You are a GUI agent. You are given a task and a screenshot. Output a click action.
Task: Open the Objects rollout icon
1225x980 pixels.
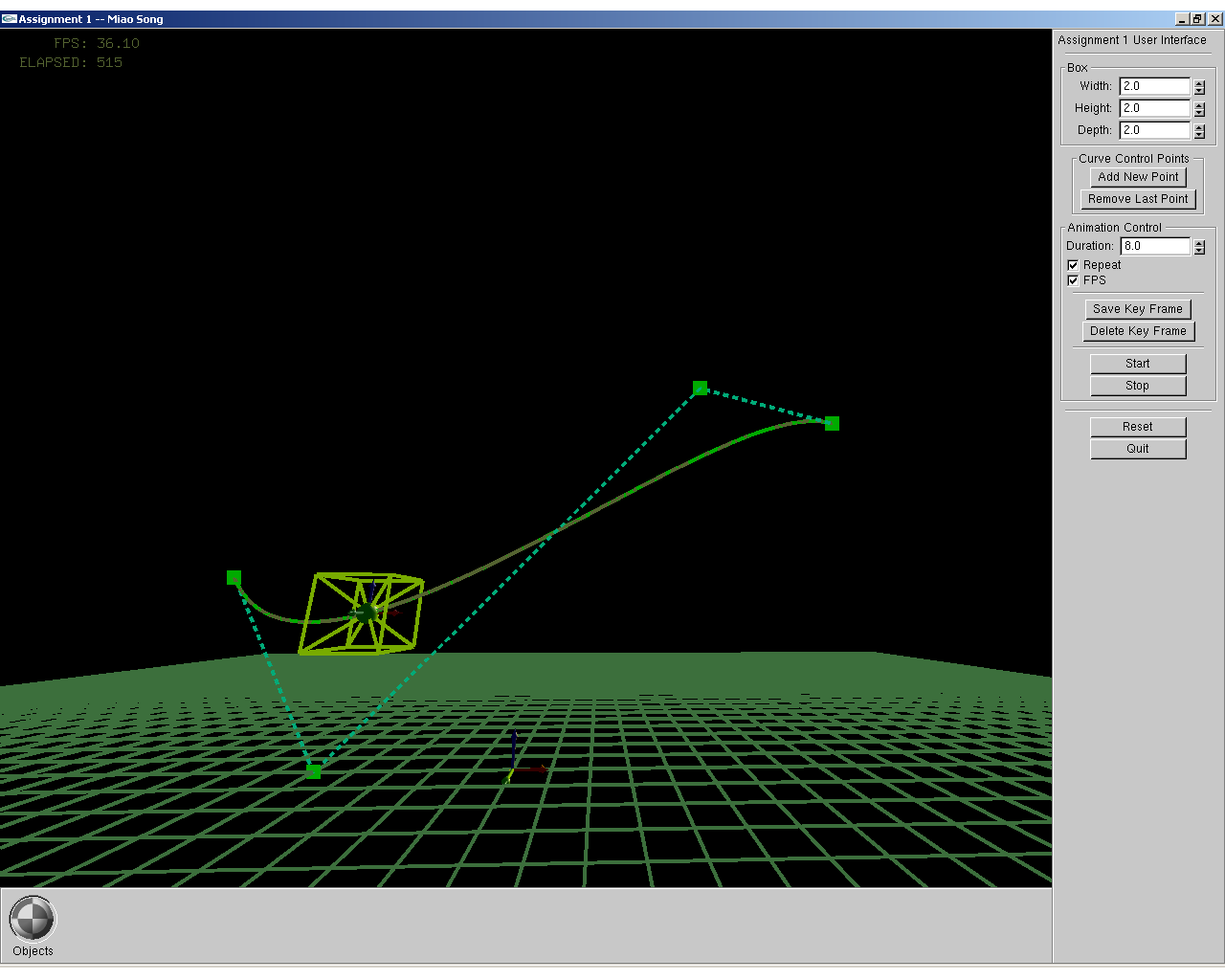33,920
